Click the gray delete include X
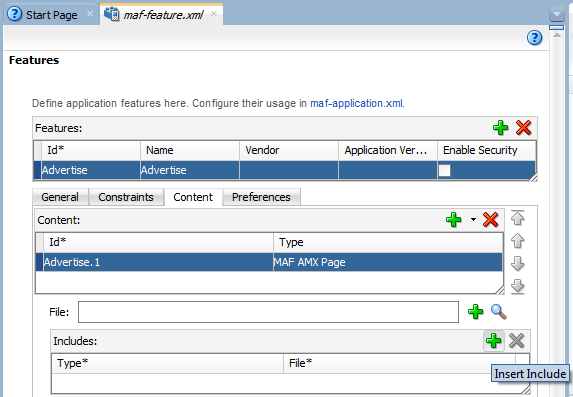Screen dimensions: 573x397 [517, 341]
